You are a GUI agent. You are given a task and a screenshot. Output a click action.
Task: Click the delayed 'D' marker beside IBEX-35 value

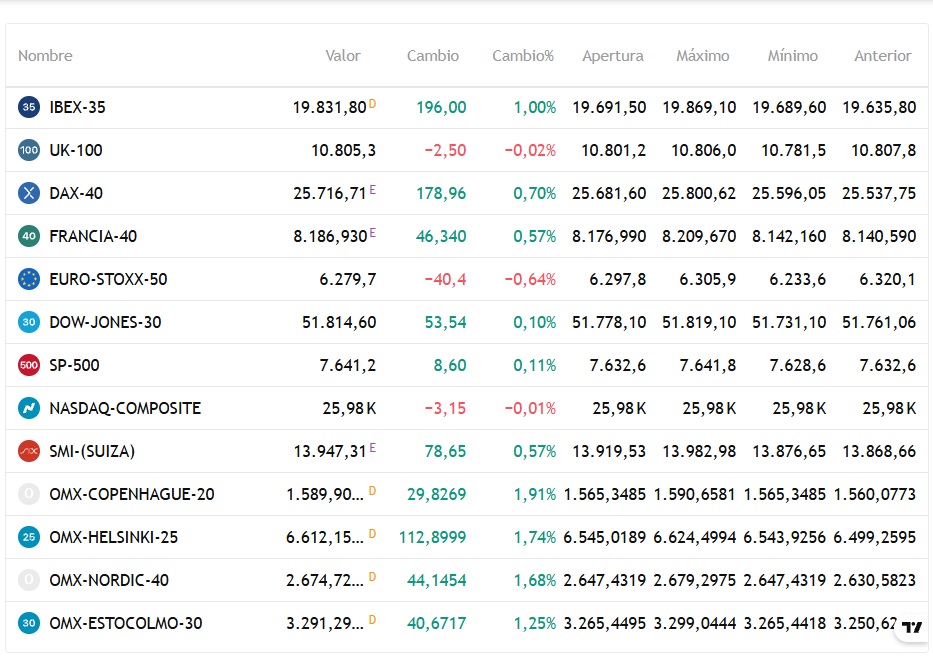coord(372,104)
